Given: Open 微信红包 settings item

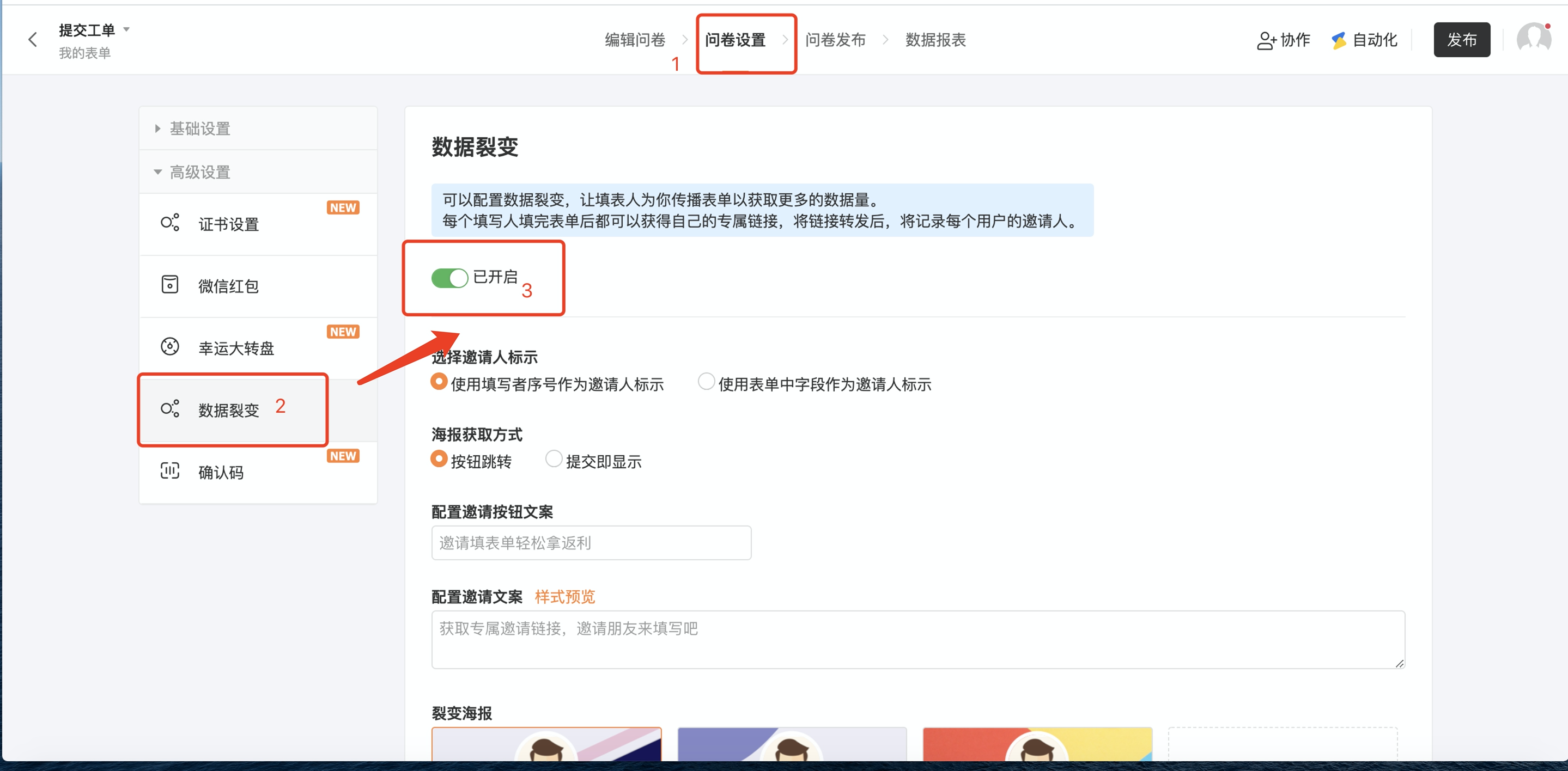Looking at the screenshot, I should coord(258,286).
